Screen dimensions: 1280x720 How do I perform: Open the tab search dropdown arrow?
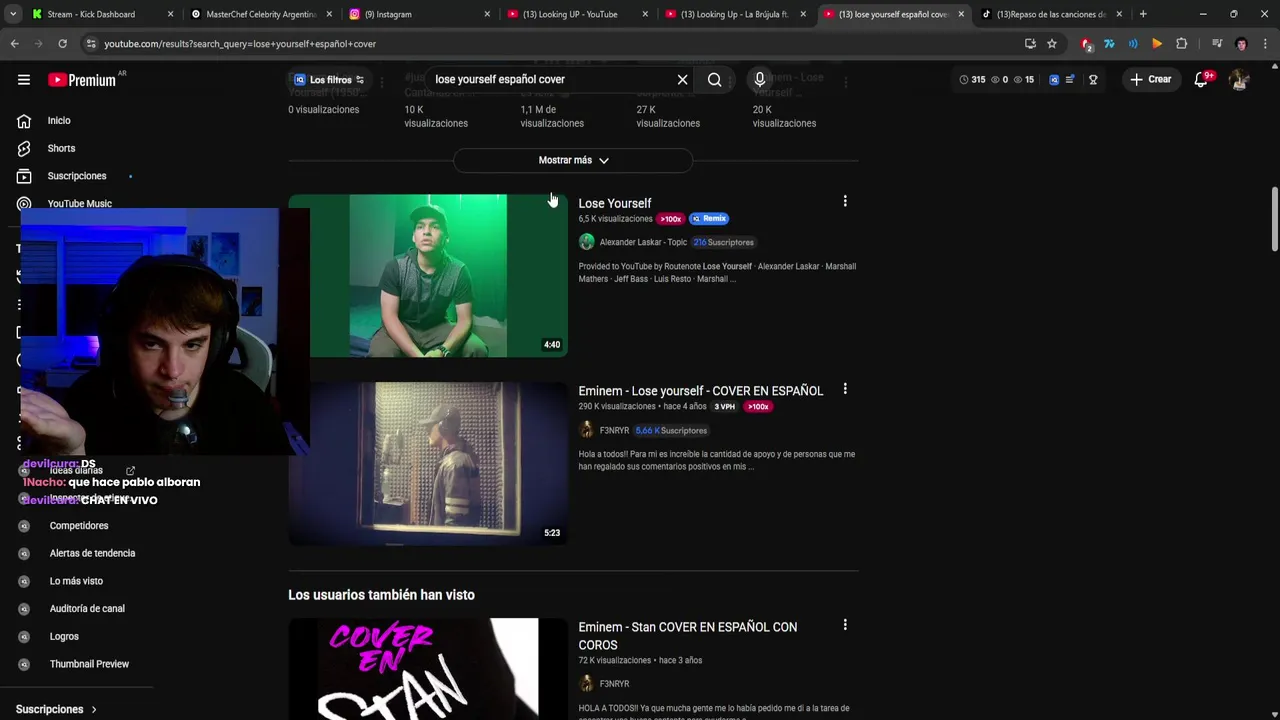12,14
